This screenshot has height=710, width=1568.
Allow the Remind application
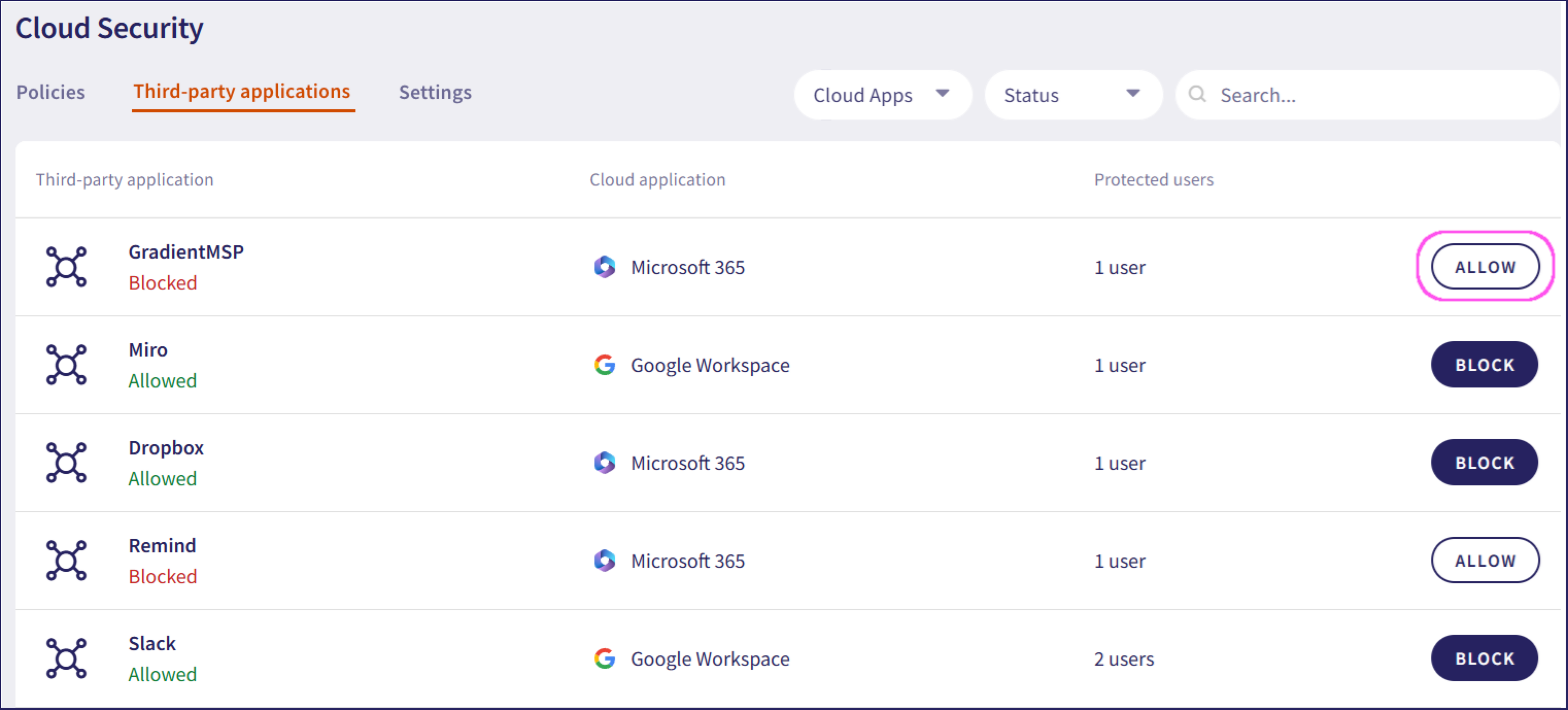(x=1484, y=560)
